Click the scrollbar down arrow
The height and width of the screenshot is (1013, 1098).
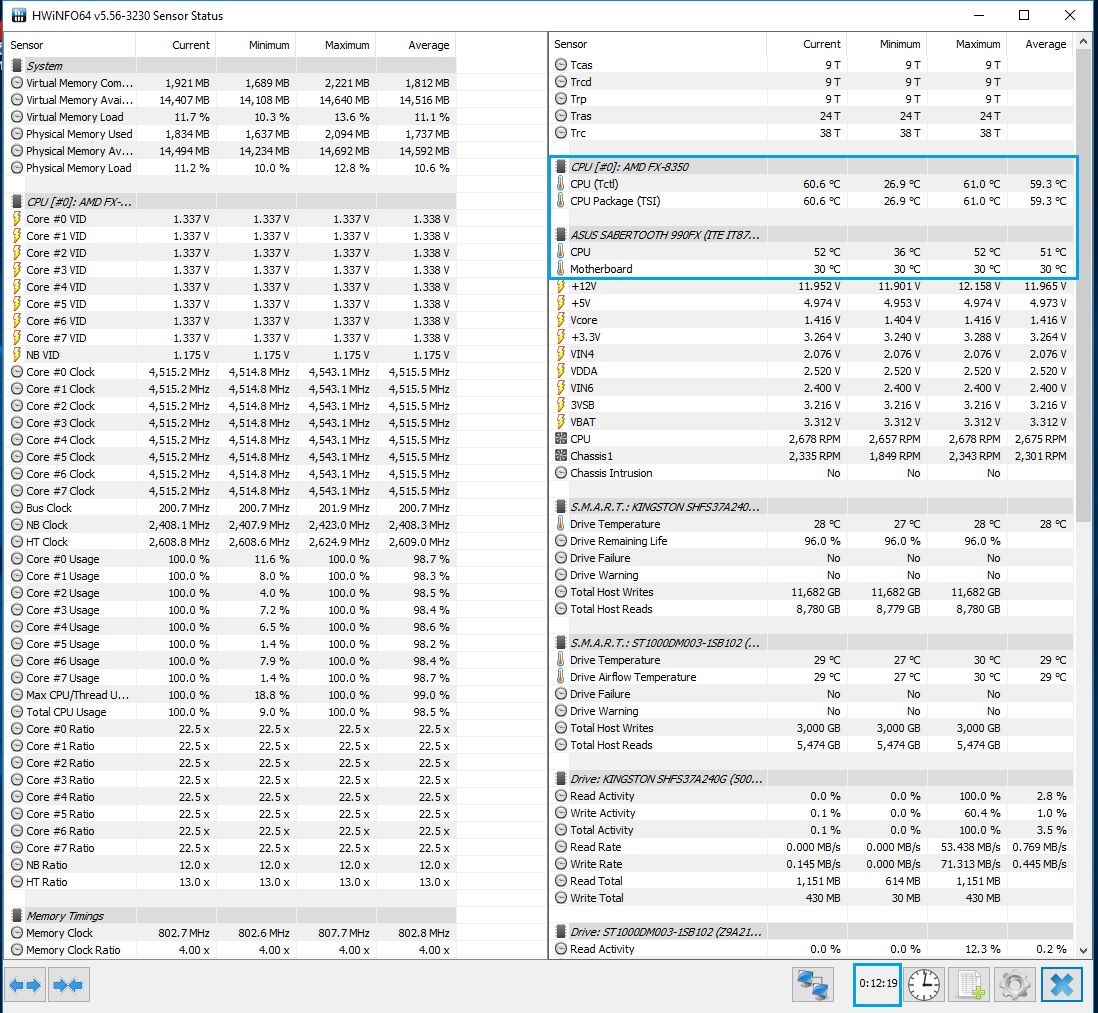click(x=1084, y=950)
